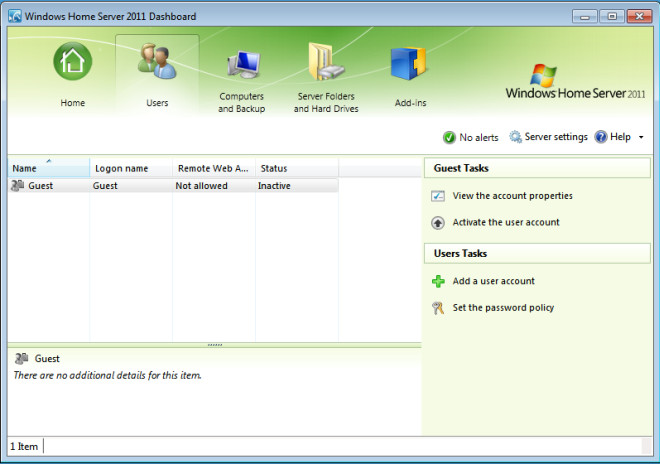Sort the list by Name column
The width and height of the screenshot is (660, 464).
(48, 169)
